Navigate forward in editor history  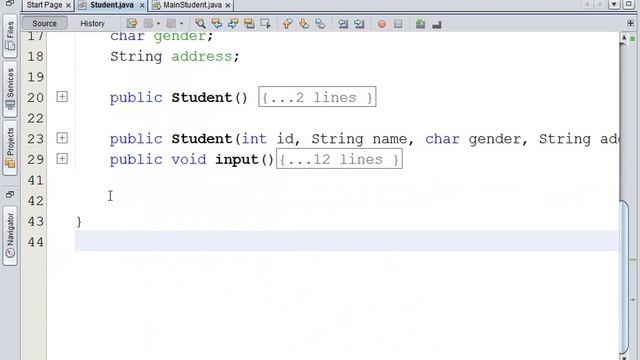point(171,24)
